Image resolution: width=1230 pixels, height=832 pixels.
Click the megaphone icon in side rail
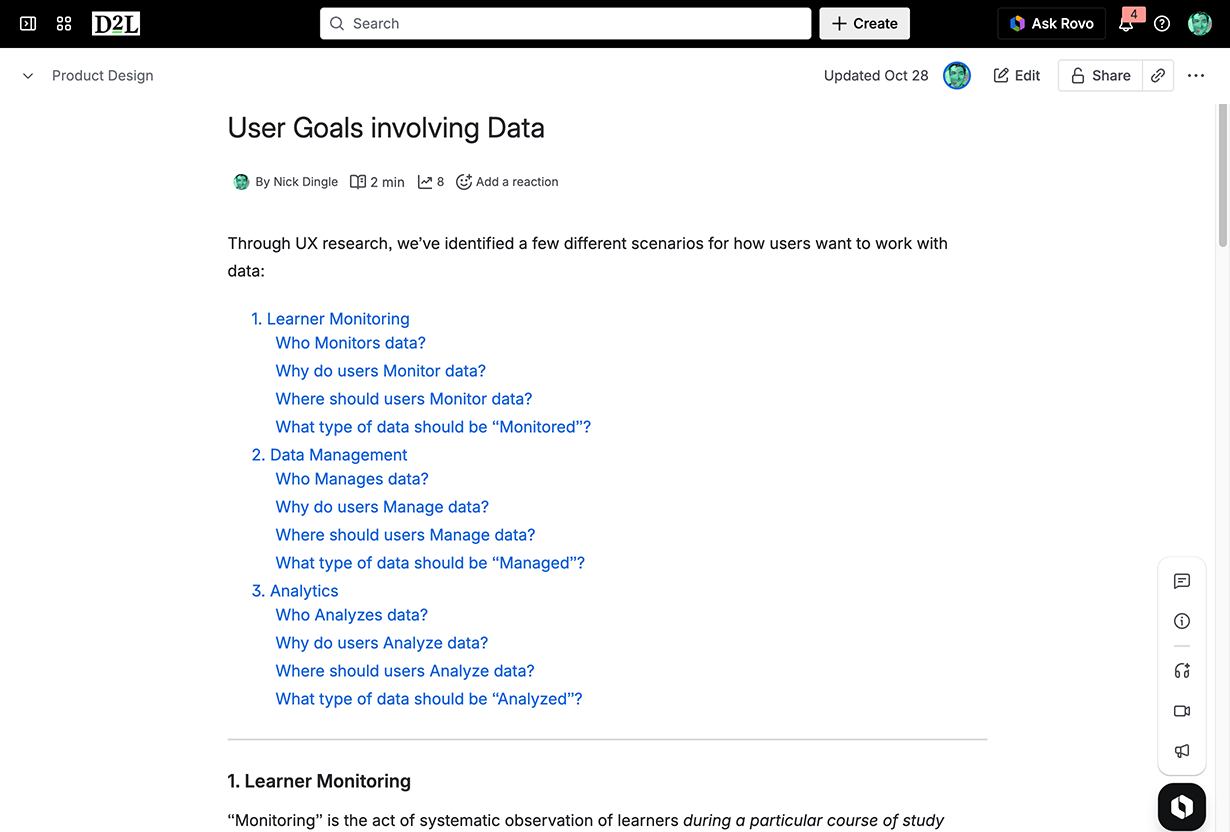1182,751
